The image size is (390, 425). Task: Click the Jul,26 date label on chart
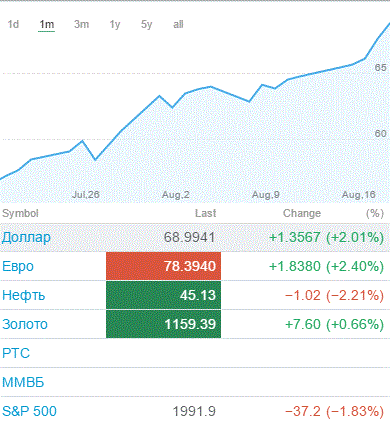click(x=86, y=195)
